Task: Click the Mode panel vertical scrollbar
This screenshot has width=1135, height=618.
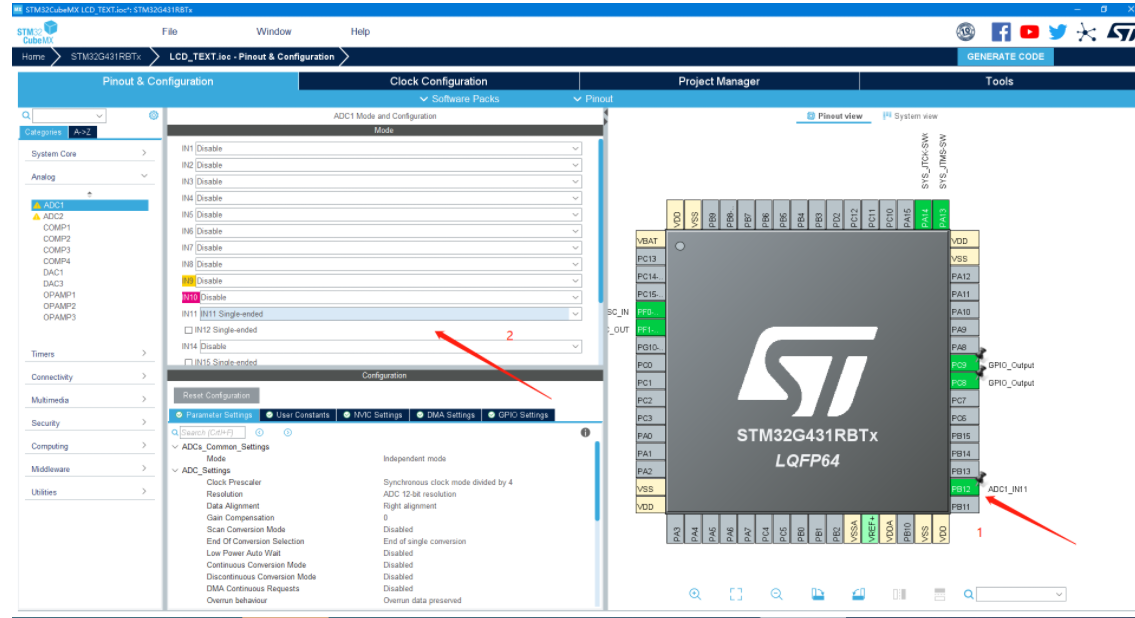Action: pyautogui.click(x=600, y=221)
